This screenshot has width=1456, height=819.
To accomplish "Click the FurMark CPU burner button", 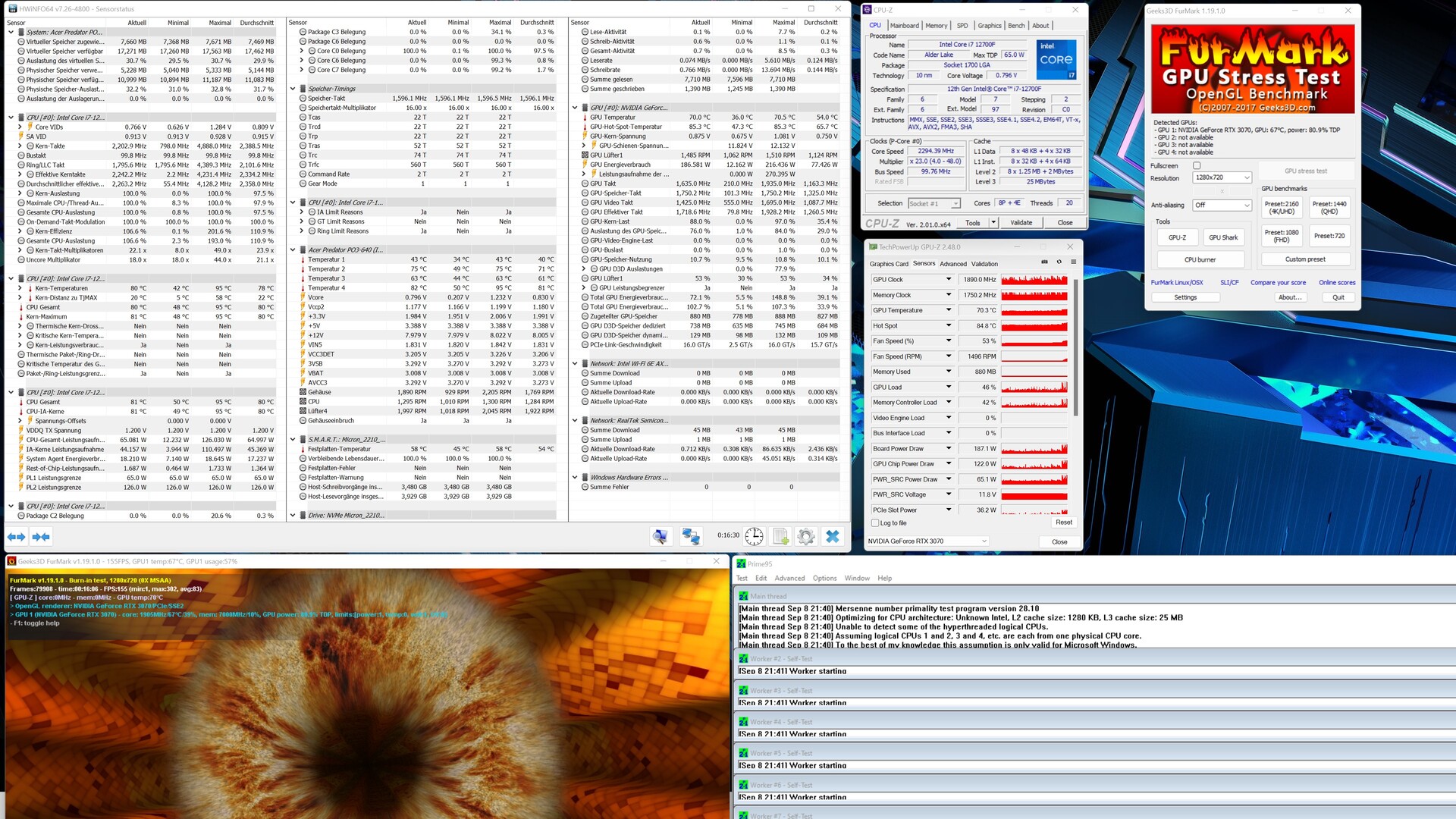I will click(x=1200, y=259).
